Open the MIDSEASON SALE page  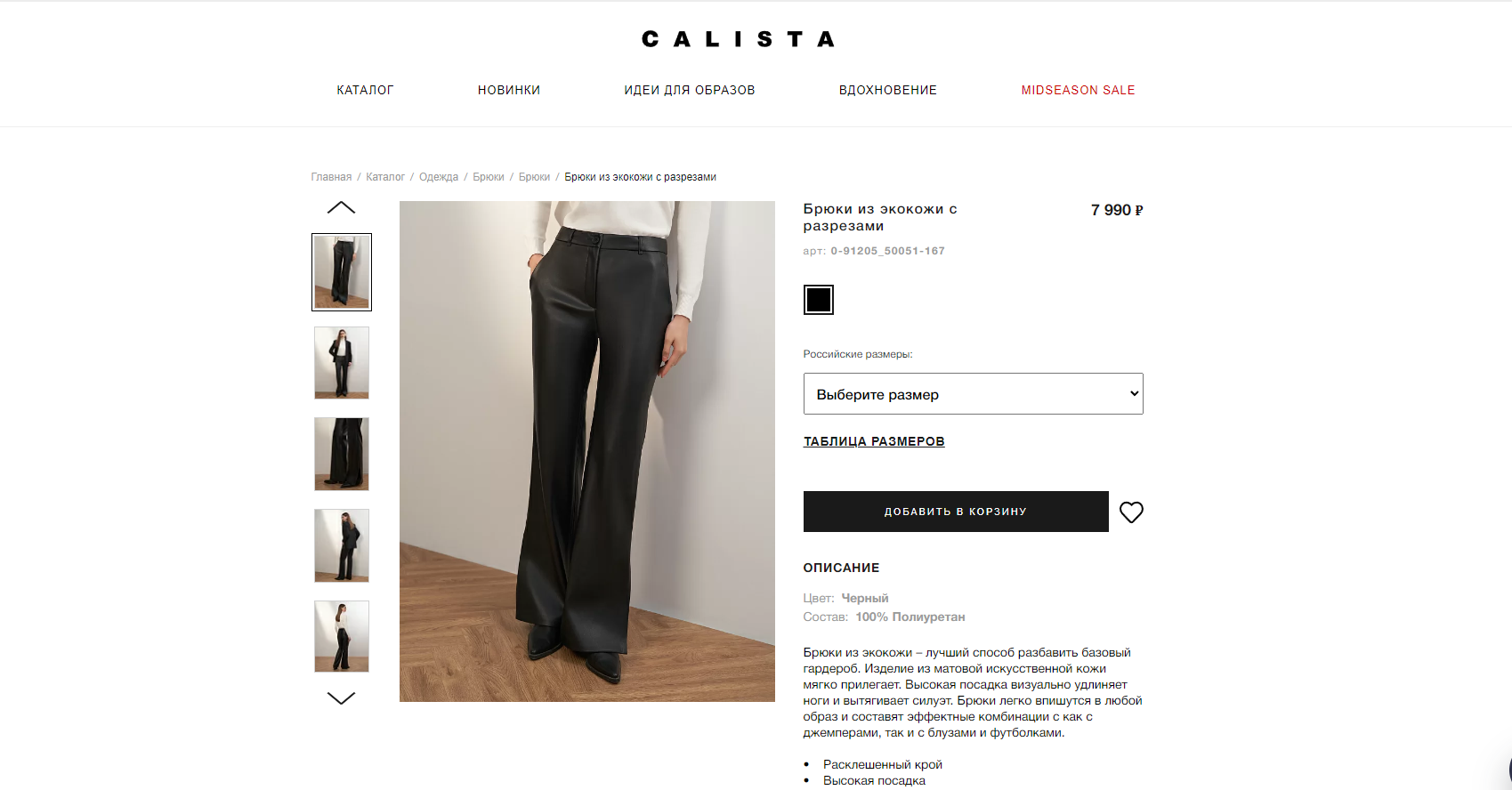point(1078,90)
